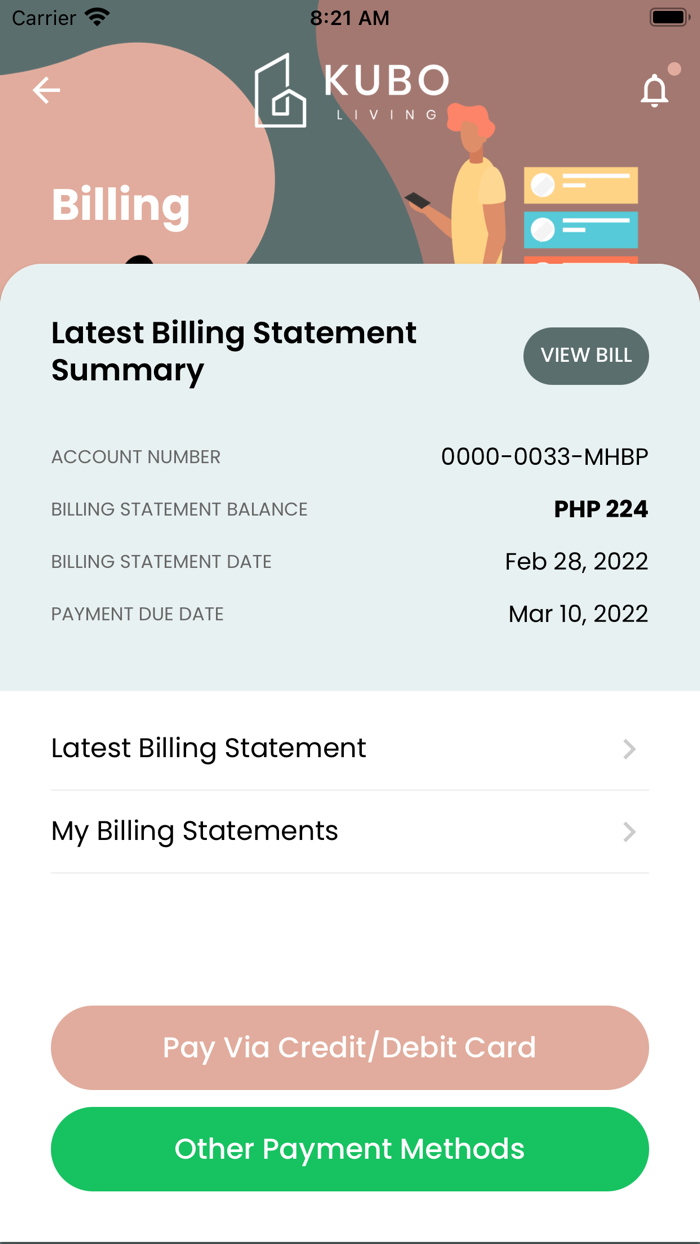Tap account number 0000-0033-MHBP
Image resolution: width=700 pixels, height=1244 pixels.
[544, 457]
